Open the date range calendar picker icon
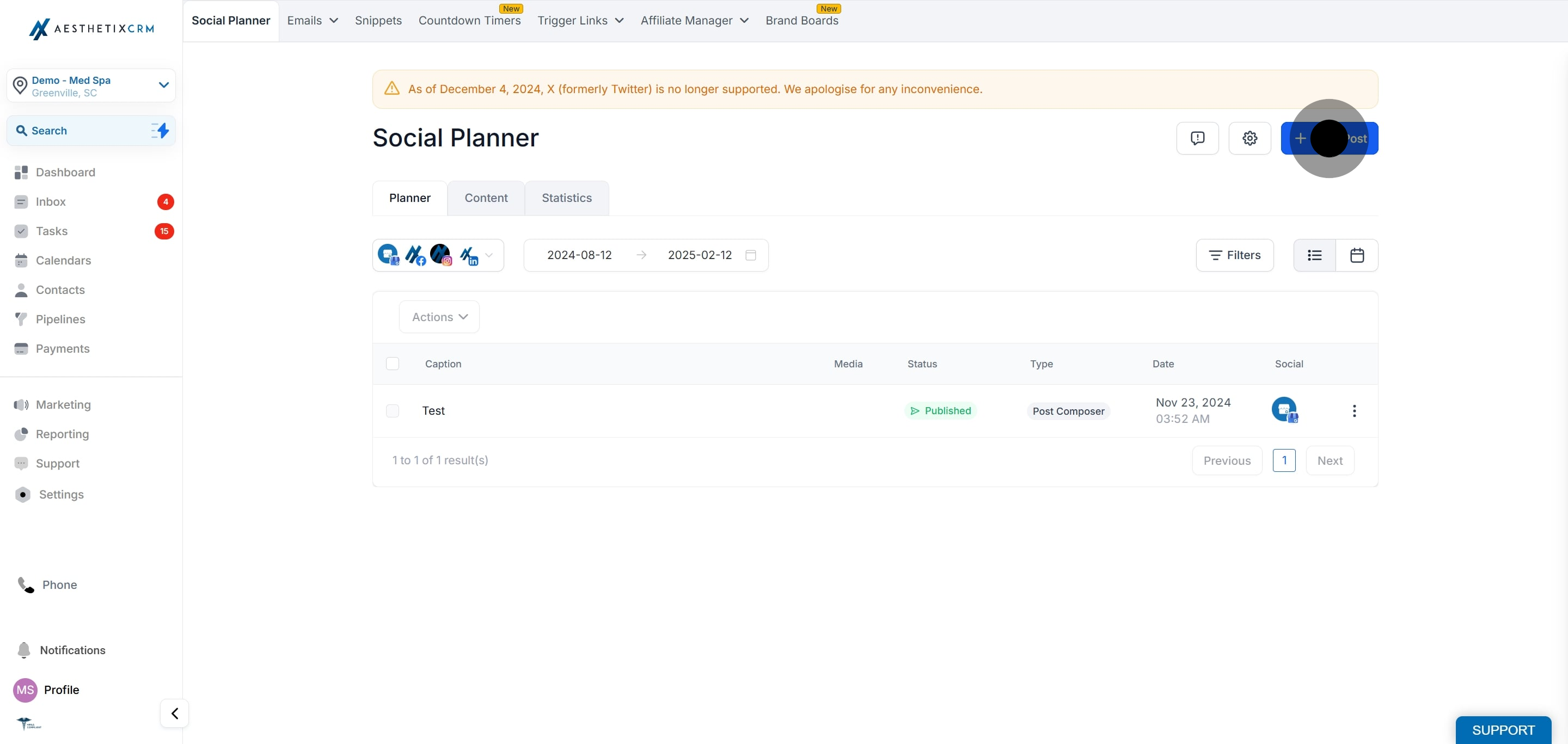 point(751,255)
